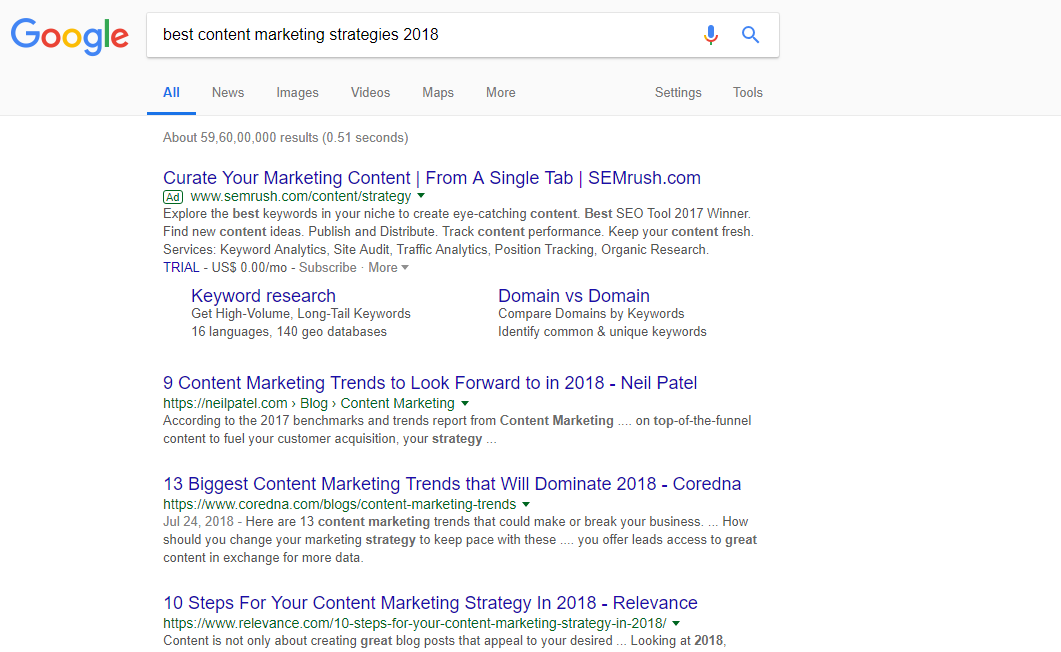Viewport: 1061px width, 652px height.
Task: Click the relevance.com green URL text
Action: tap(415, 624)
